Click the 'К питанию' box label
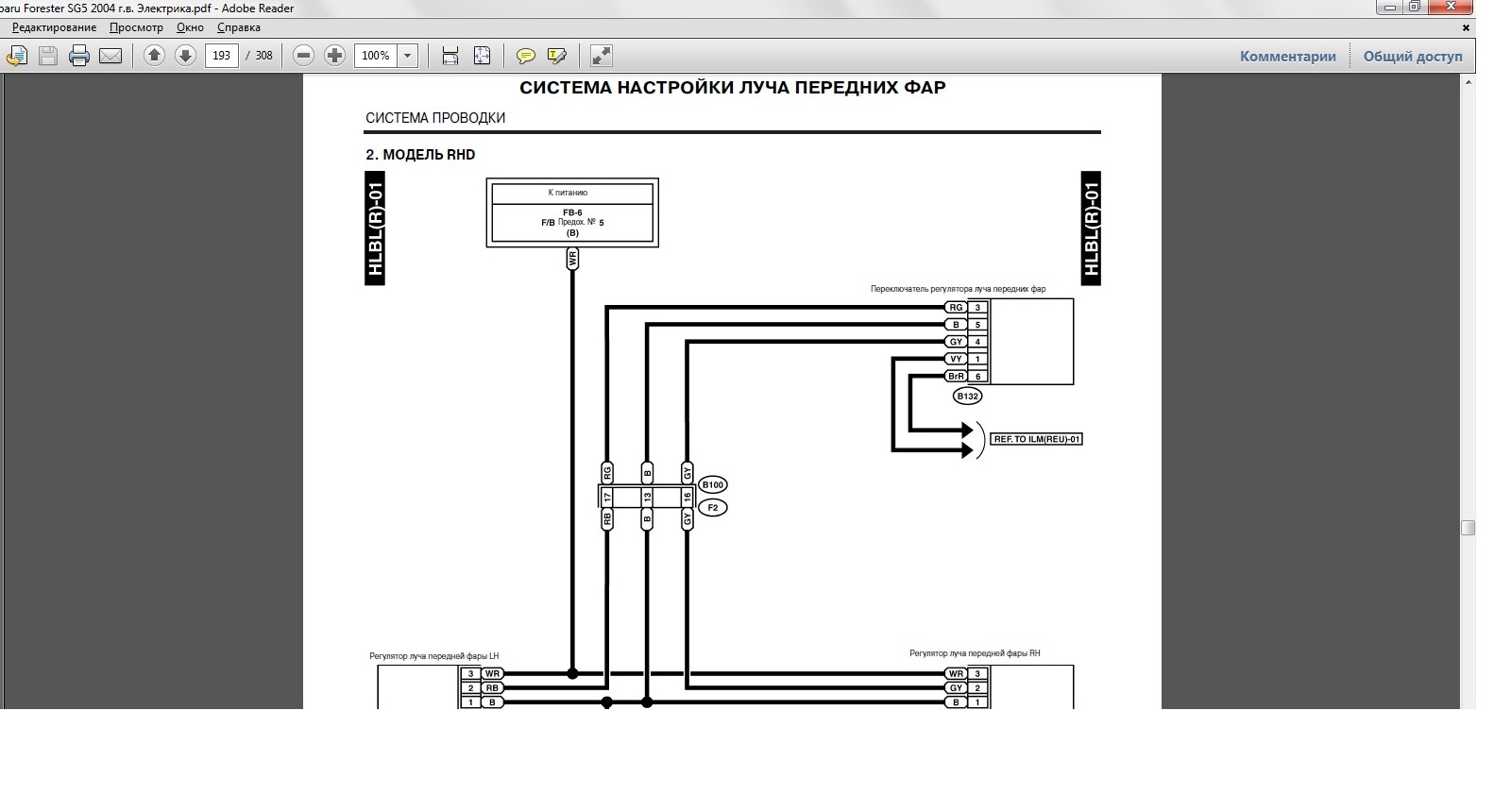The width and height of the screenshot is (1511, 812). (x=568, y=193)
